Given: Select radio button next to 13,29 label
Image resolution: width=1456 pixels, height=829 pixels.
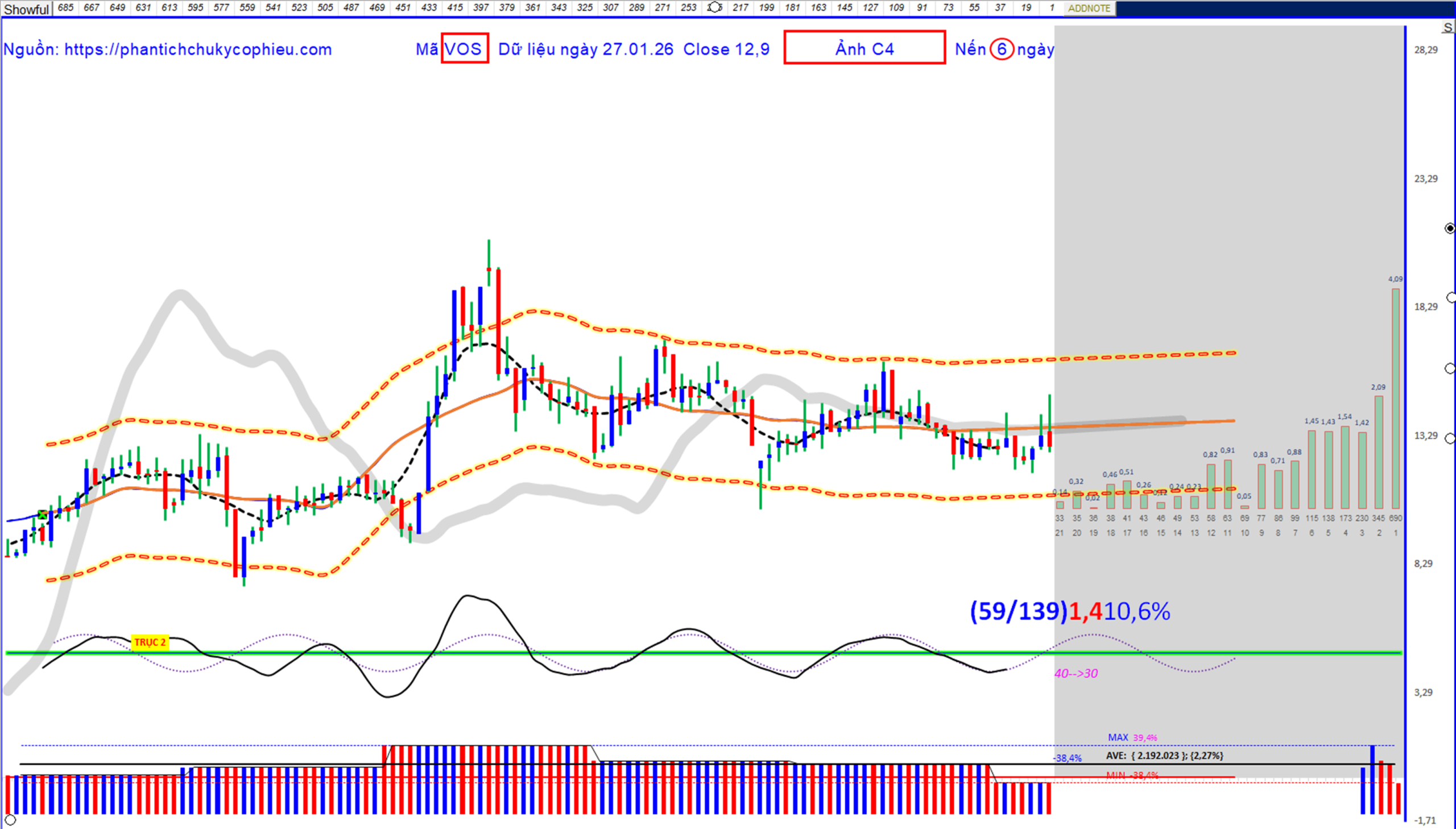Looking at the screenshot, I should point(1450,438).
